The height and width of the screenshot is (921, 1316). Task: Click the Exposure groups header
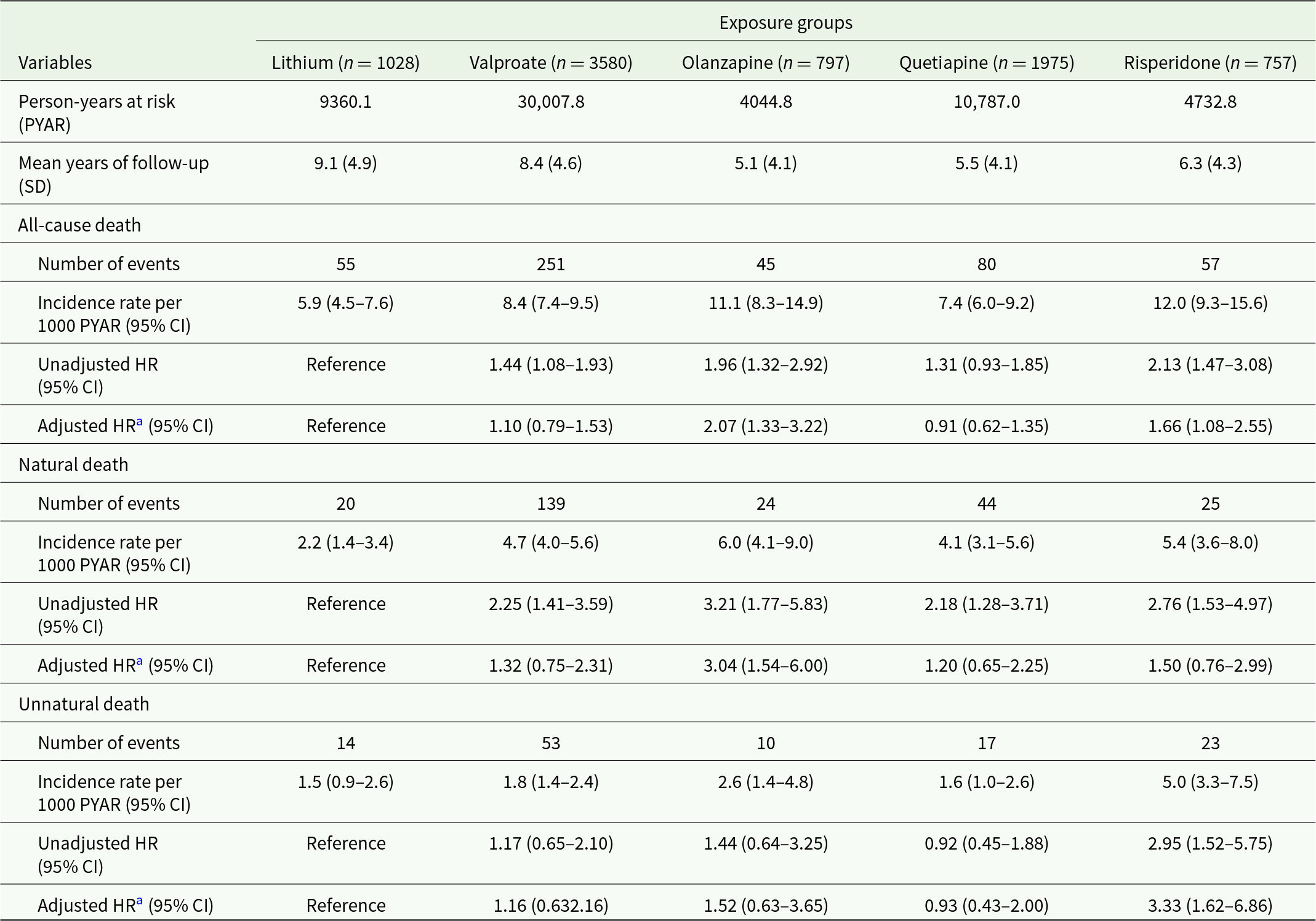pyautogui.click(x=785, y=23)
